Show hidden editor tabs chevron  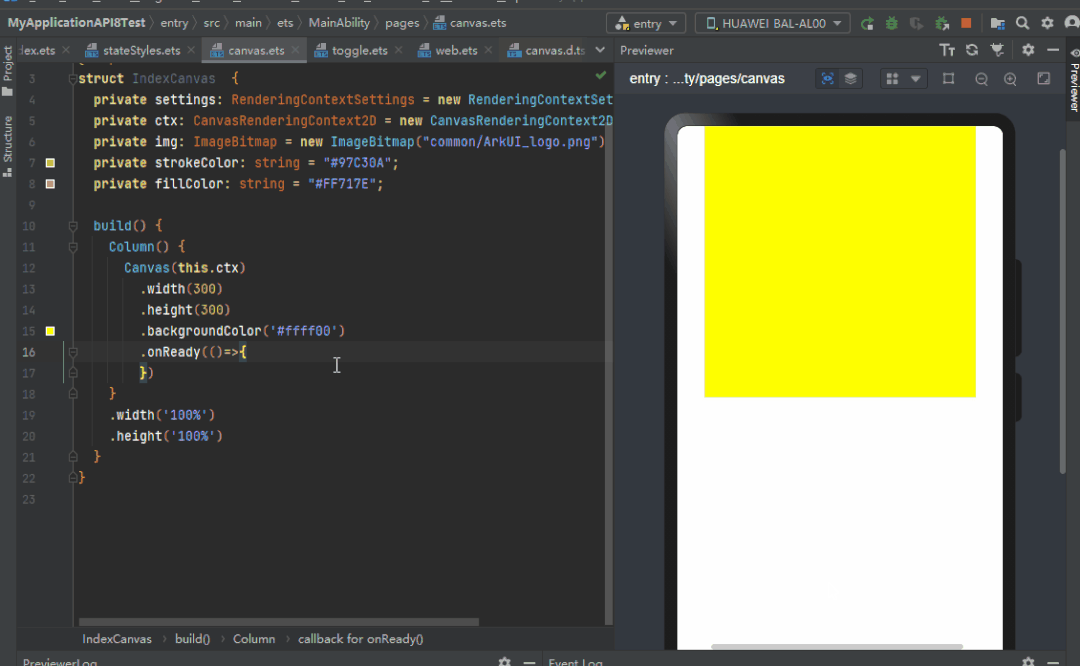(x=600, y=50)
